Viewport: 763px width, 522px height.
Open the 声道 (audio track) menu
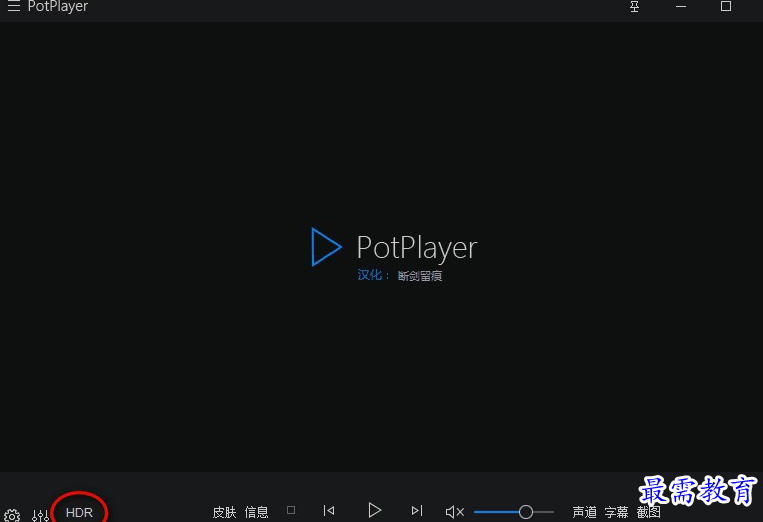click(584, 512)
